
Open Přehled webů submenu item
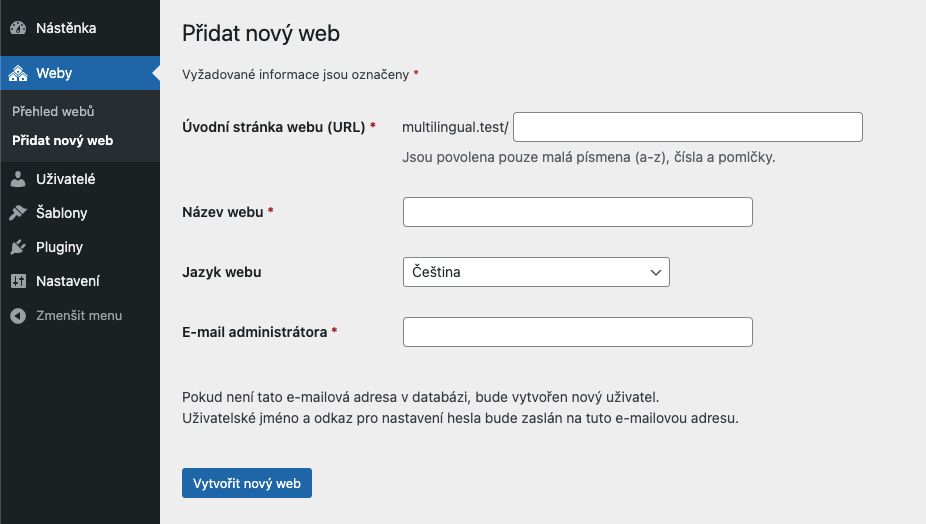click(53, 111)
